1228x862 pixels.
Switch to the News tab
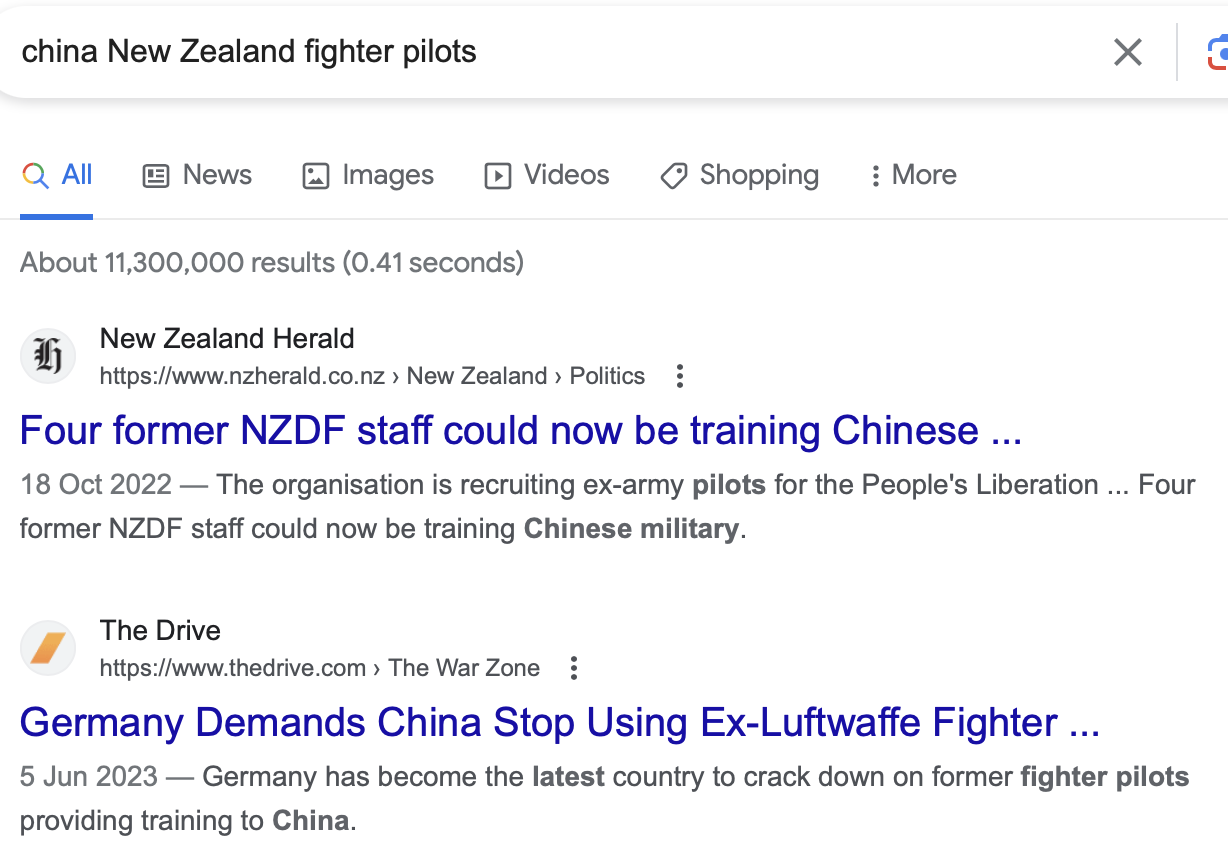[x=198, y=175]
